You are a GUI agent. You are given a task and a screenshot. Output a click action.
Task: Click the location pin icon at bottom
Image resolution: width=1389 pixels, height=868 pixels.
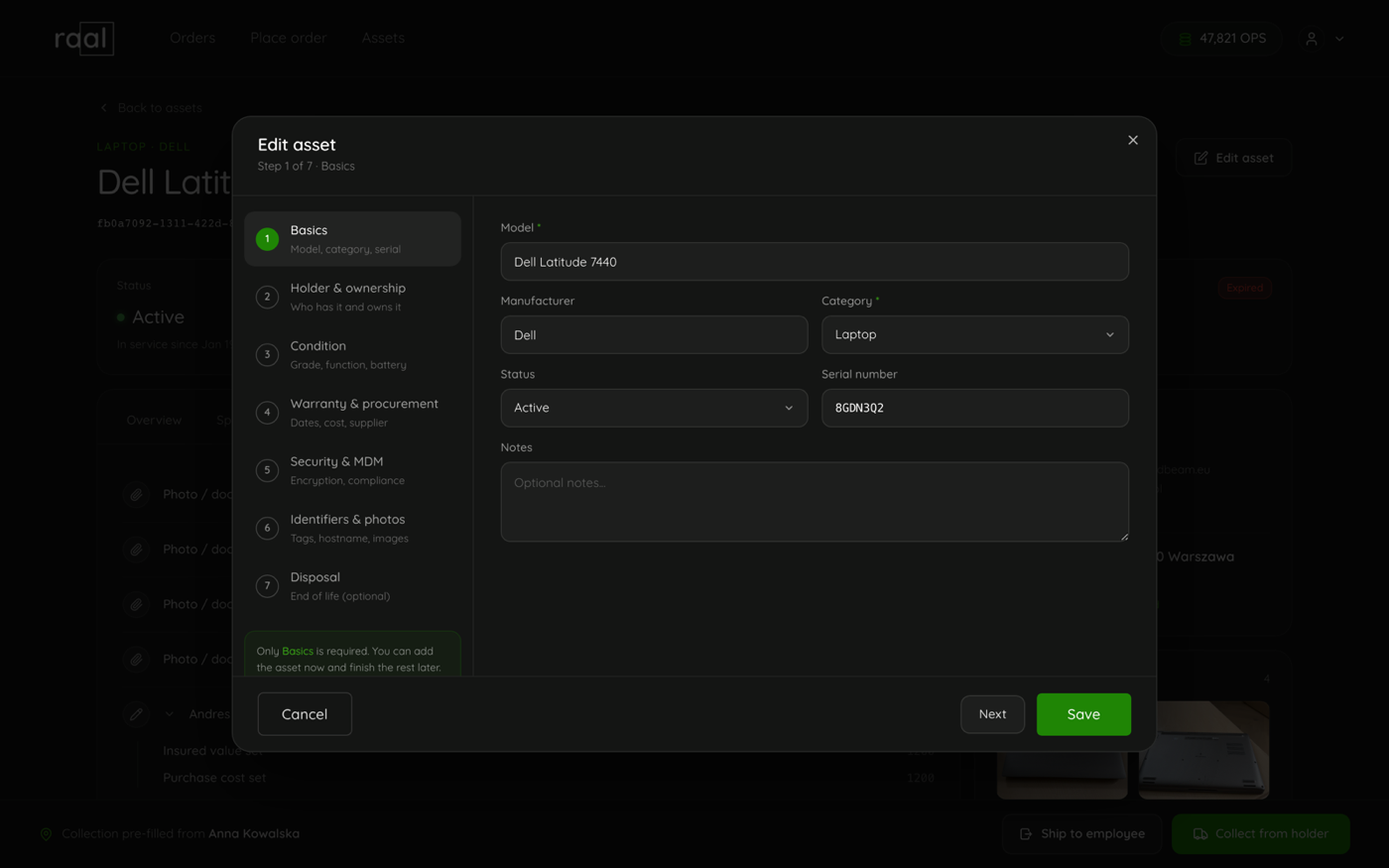click(46, 834)
